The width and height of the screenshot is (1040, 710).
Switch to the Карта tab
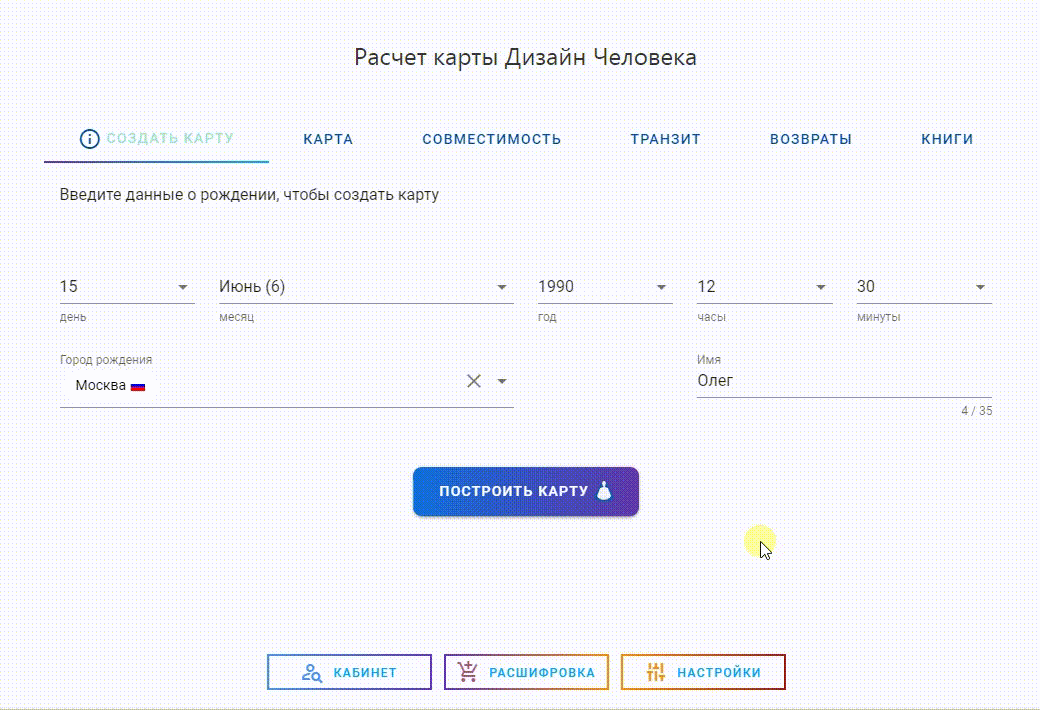[328, 139]
